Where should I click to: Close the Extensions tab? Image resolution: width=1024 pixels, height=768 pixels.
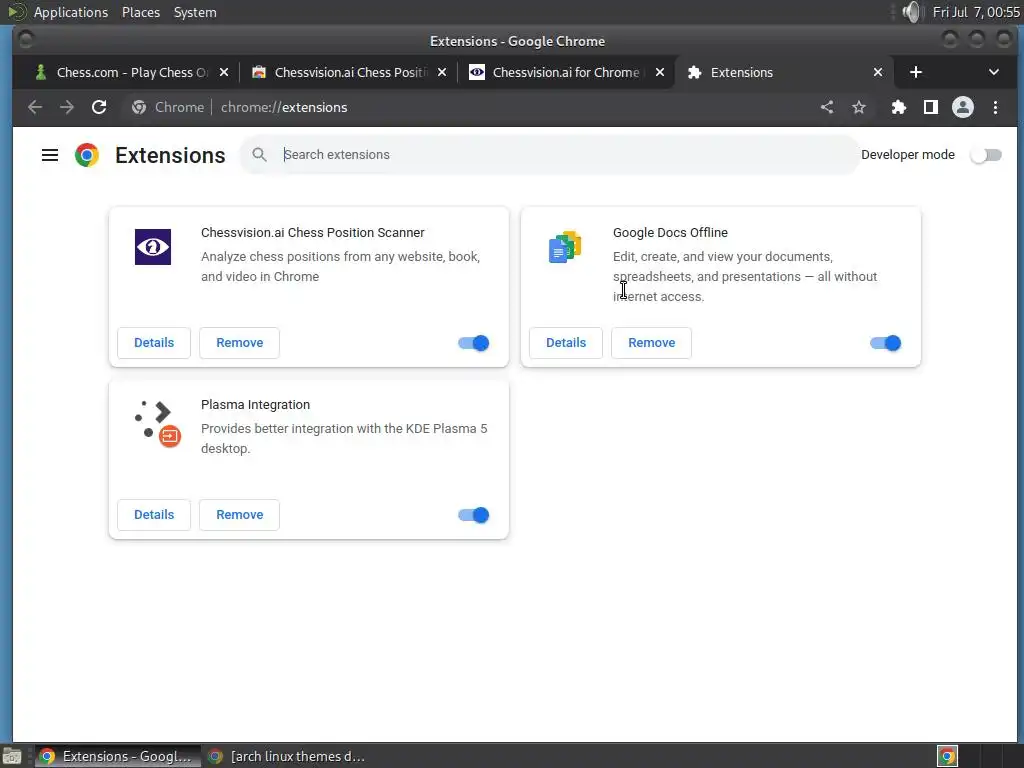(878, 72)
